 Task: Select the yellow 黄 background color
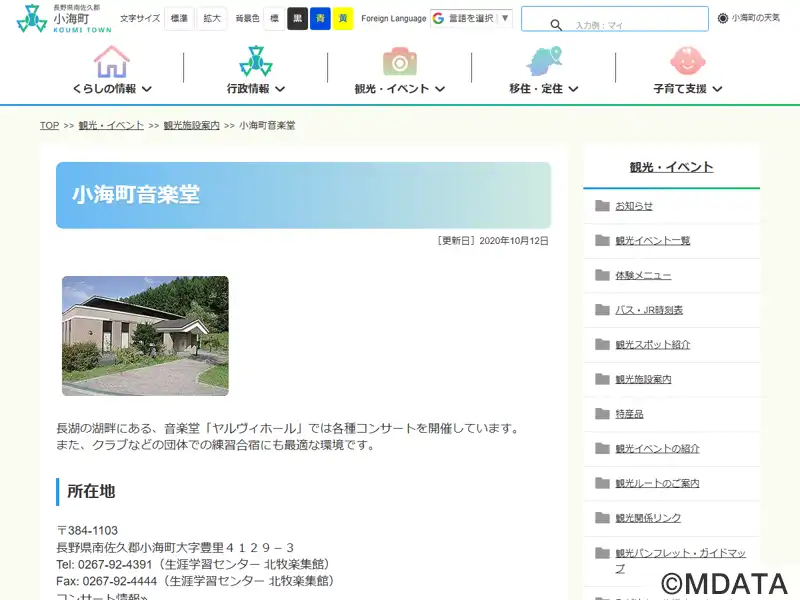coord(343,19)
